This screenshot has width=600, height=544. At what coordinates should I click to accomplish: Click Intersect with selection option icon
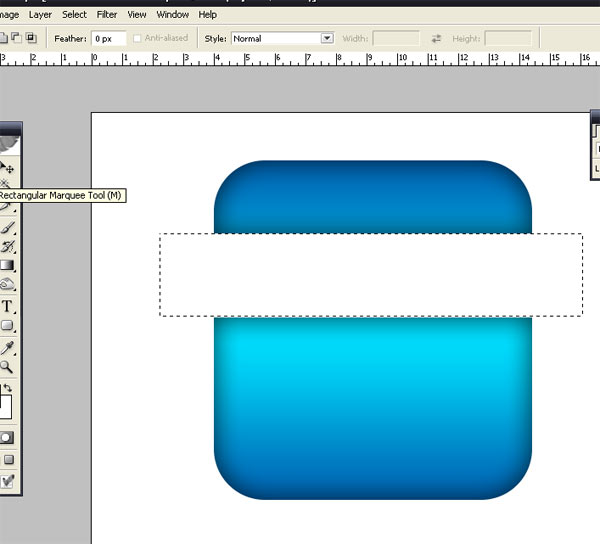click(31, 37)
